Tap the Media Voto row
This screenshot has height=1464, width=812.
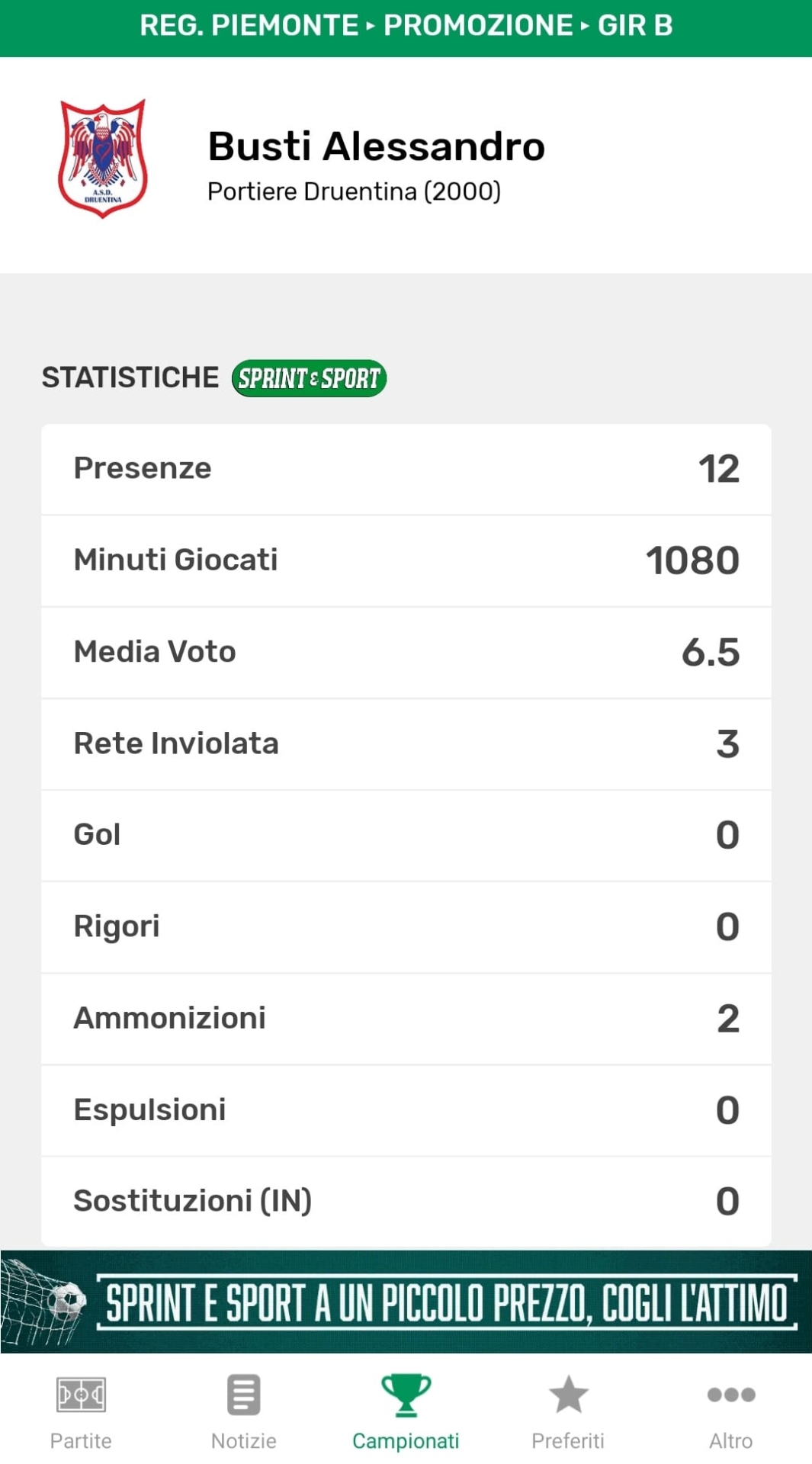pos(406,652)
